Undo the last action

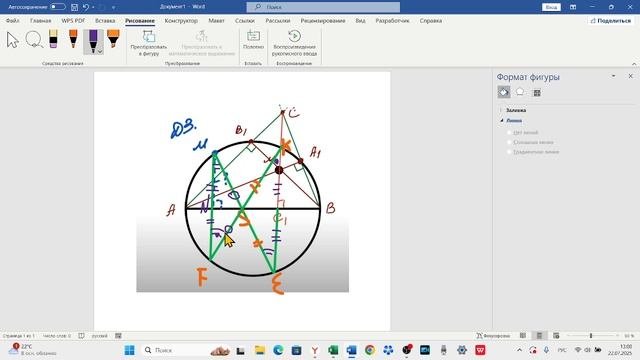[86, 7]
